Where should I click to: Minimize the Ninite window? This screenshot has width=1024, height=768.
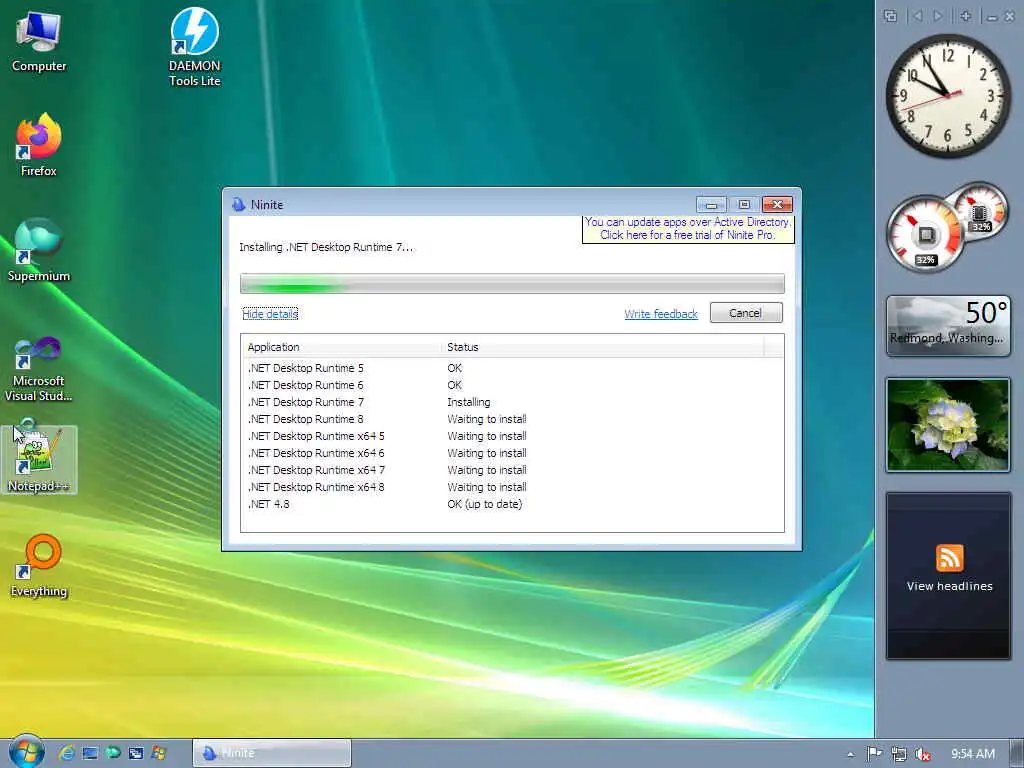click(711, 204)
